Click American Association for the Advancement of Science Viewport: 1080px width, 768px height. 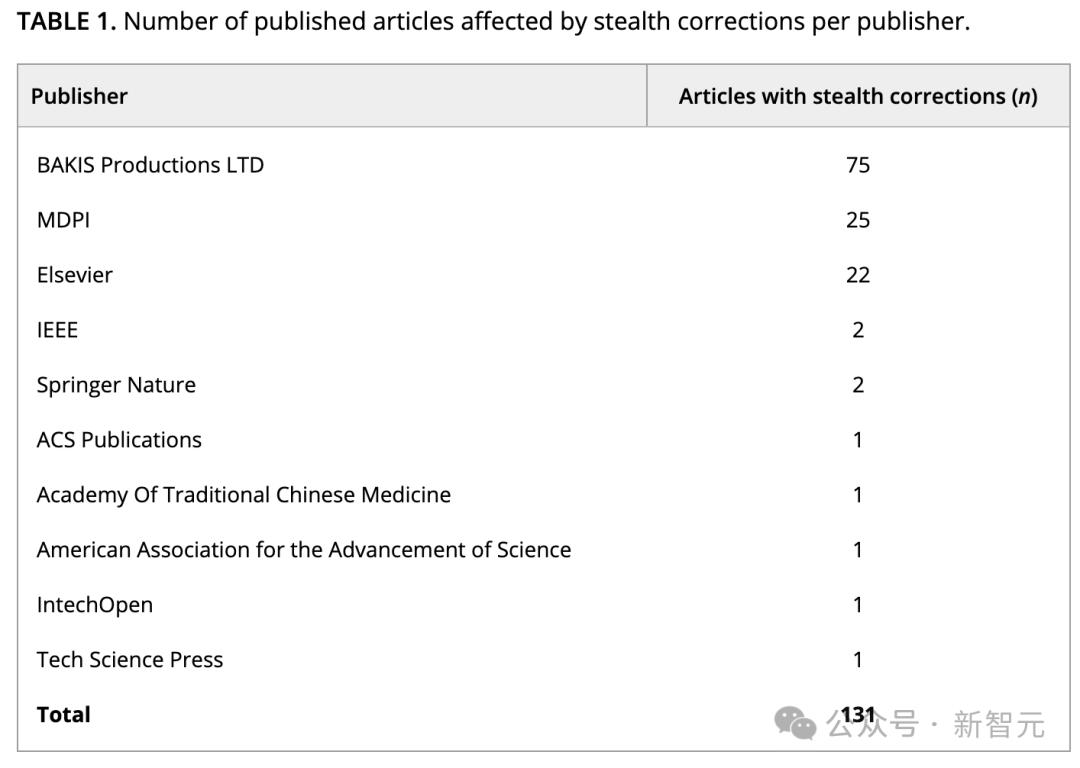pos(304,550)
